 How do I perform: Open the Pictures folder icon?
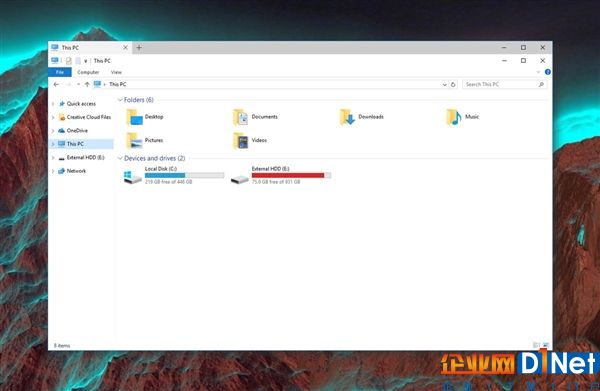pyautogui.click(x=134, y=141)
